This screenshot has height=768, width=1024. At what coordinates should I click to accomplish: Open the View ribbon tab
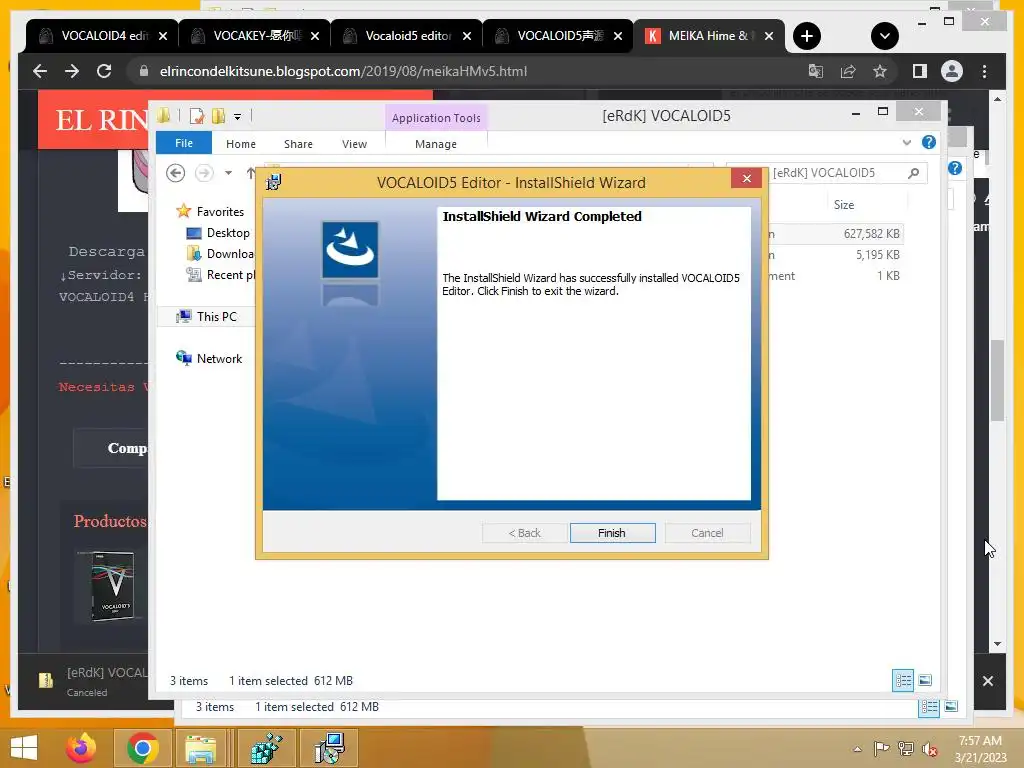click(354, 144)
